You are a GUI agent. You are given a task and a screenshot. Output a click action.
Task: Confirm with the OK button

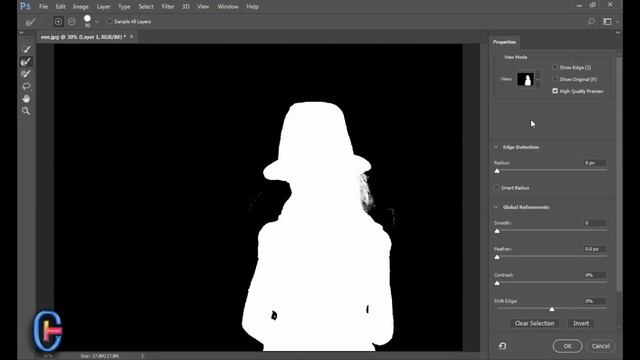[x=567, y=346]
